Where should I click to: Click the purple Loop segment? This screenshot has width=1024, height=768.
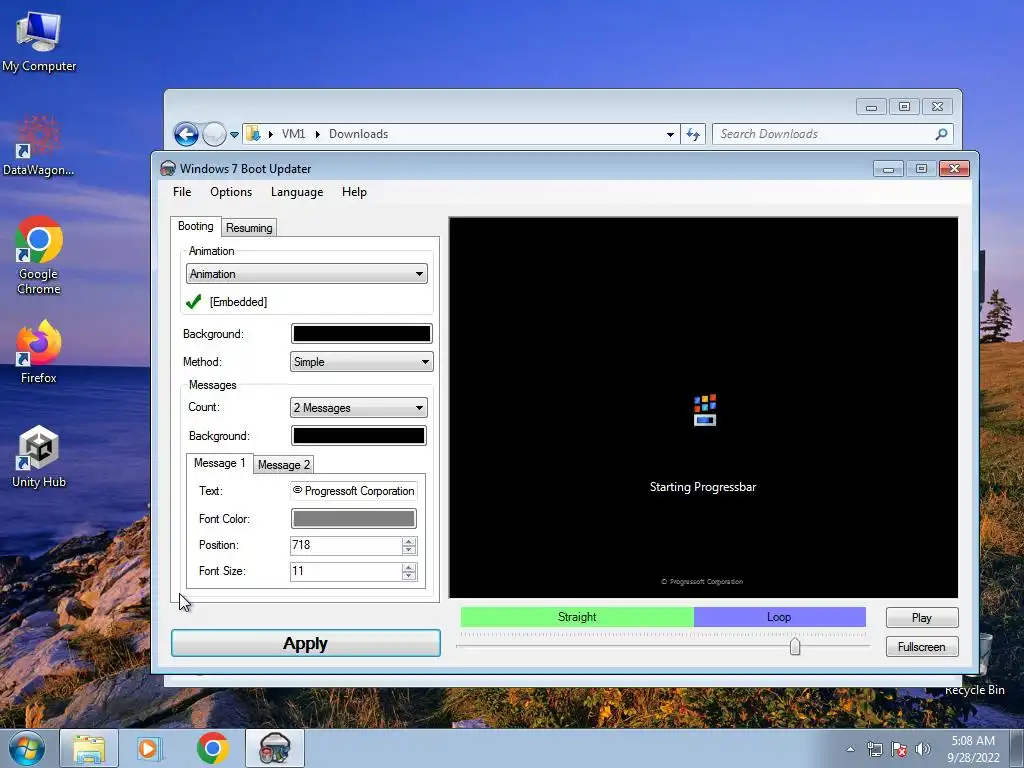pyautogui.click(x=779, y=617)
